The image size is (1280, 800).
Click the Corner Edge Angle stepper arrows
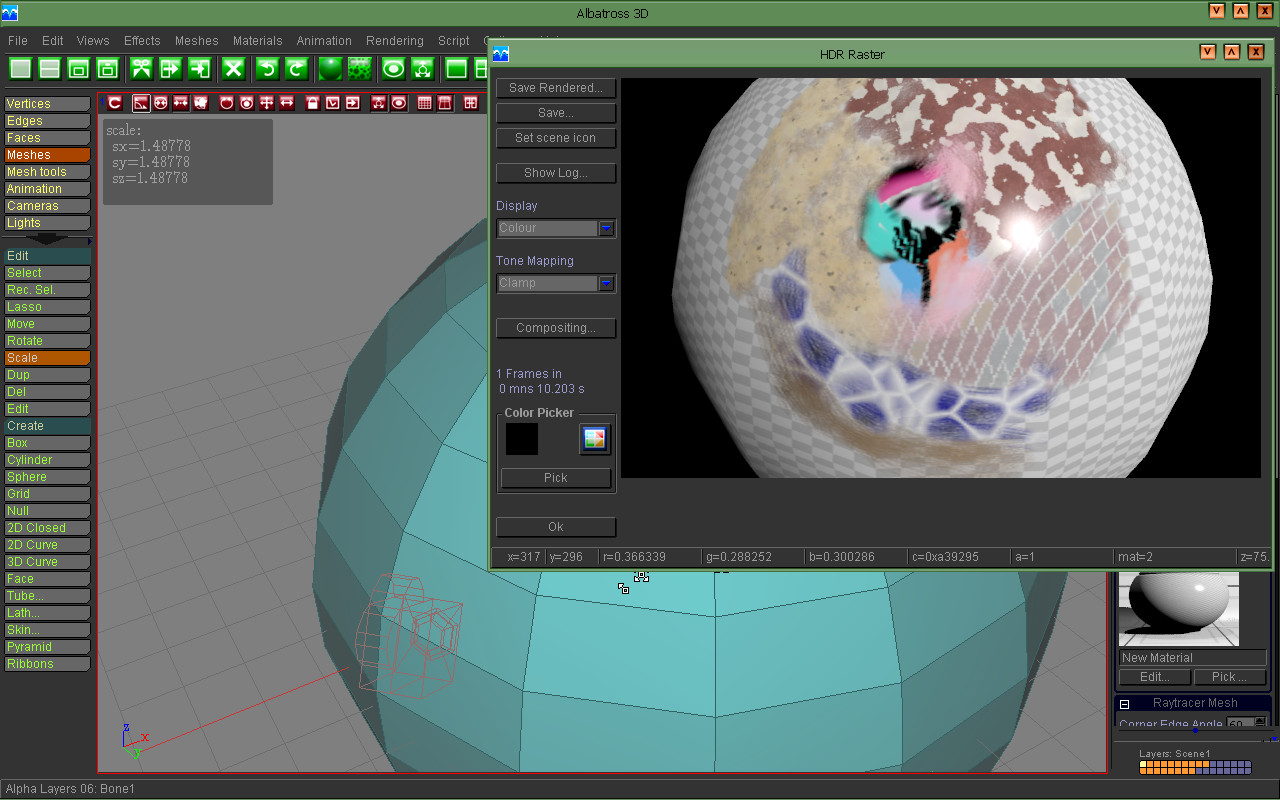[x=1260, y=722]
